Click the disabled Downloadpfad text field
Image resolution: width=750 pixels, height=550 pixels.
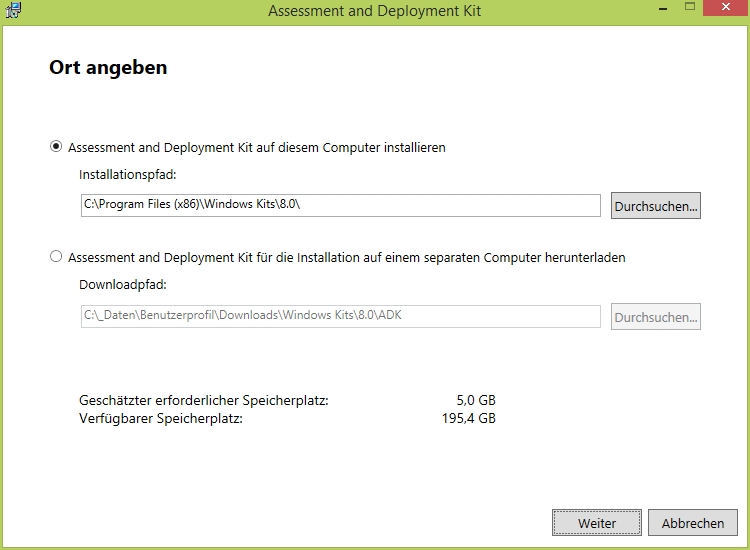[x=341, y=316]
